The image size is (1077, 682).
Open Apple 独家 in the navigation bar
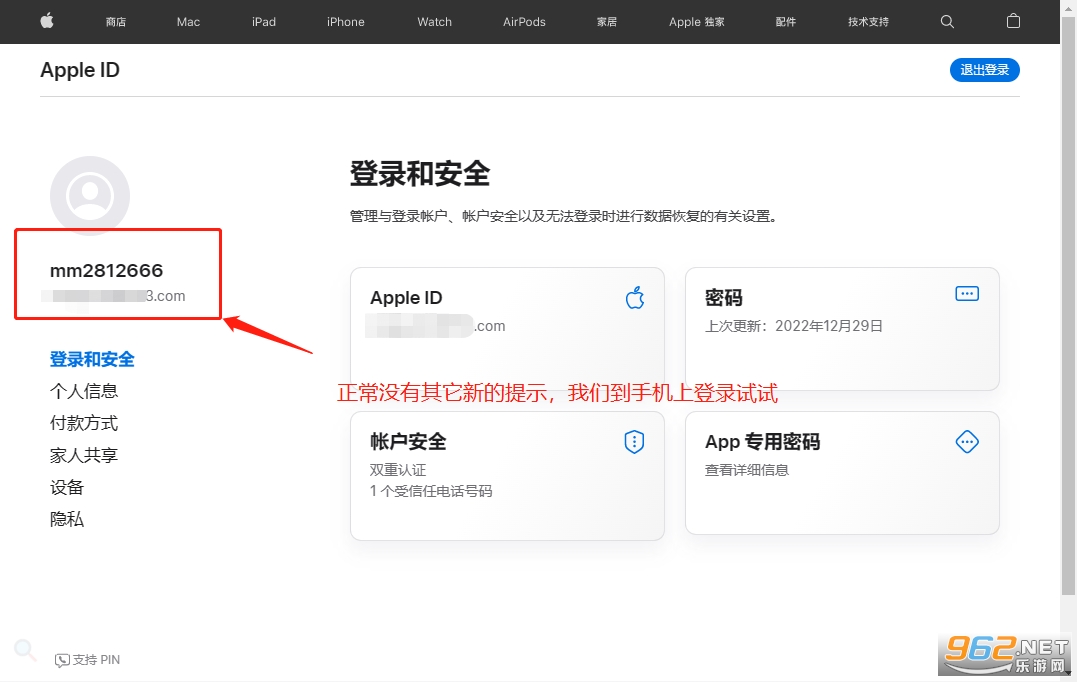[696, 22]
